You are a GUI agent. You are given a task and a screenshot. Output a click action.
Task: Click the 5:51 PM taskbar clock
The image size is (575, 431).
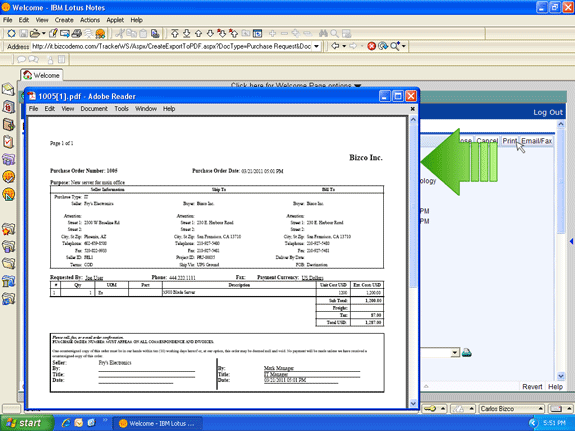click(554, 423)
